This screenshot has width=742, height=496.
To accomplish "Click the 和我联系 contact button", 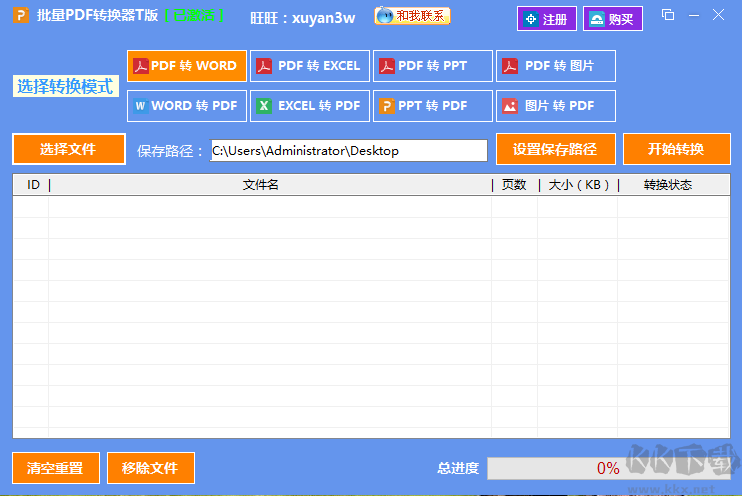I will click(x=412, y=16).
